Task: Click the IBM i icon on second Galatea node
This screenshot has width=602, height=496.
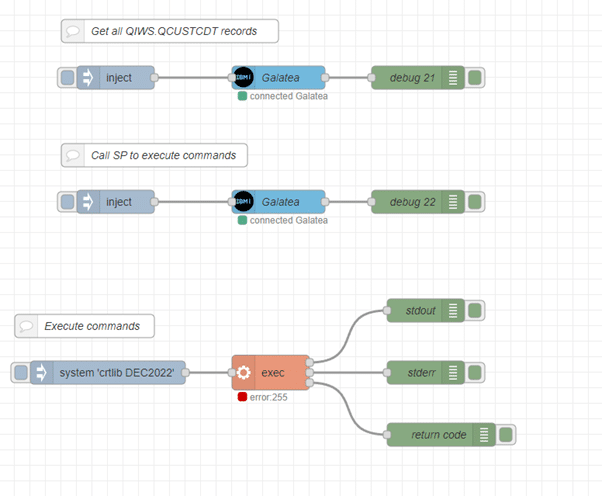Action: click(x=243, y=201)
